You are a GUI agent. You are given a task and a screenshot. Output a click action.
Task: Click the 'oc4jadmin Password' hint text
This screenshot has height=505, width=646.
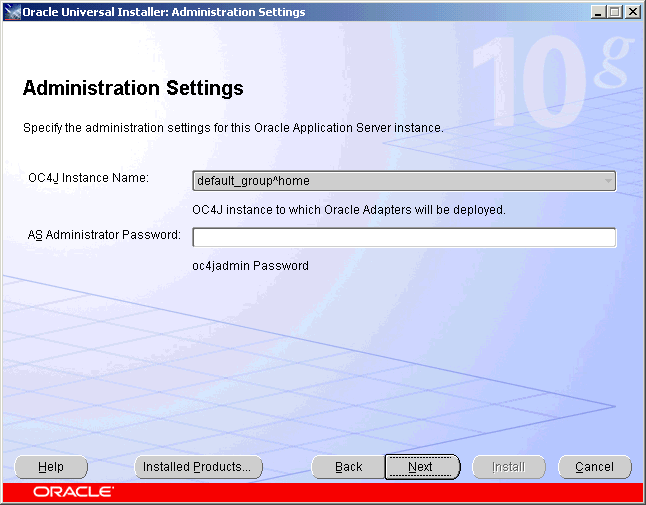[250, 266]
